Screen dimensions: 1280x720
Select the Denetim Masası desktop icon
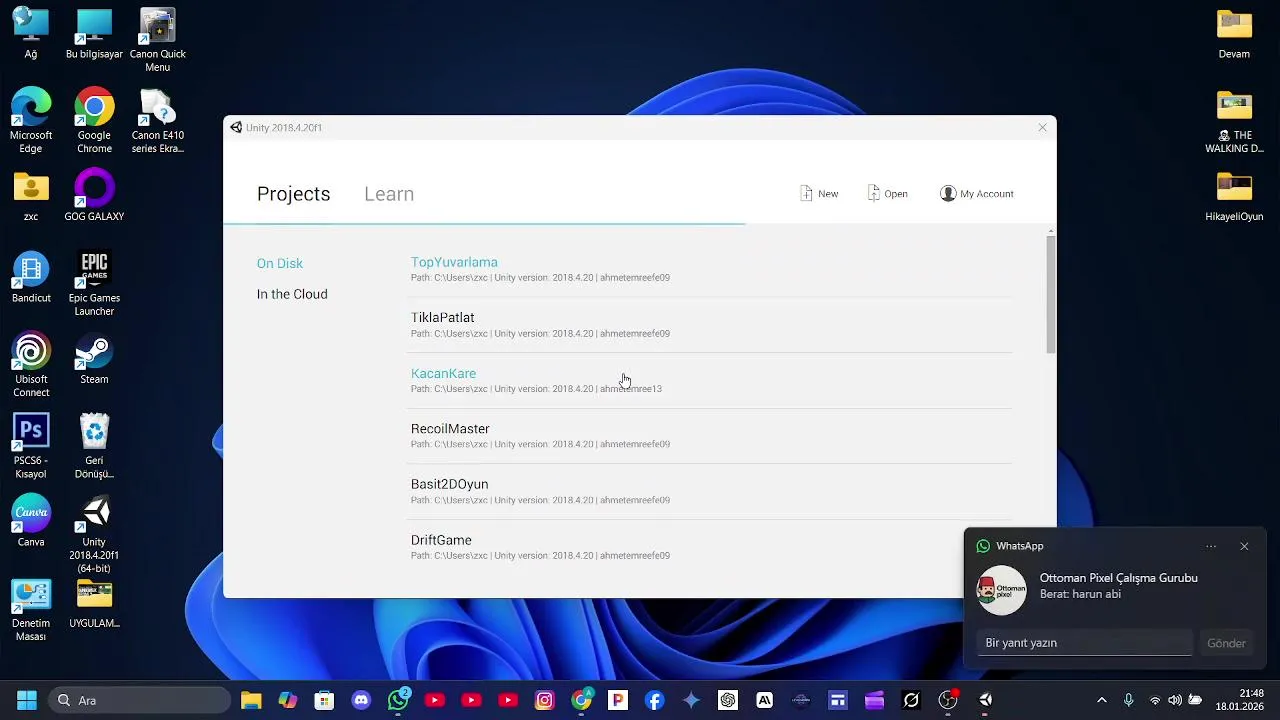pyautogui.click(x=31, y=610)
